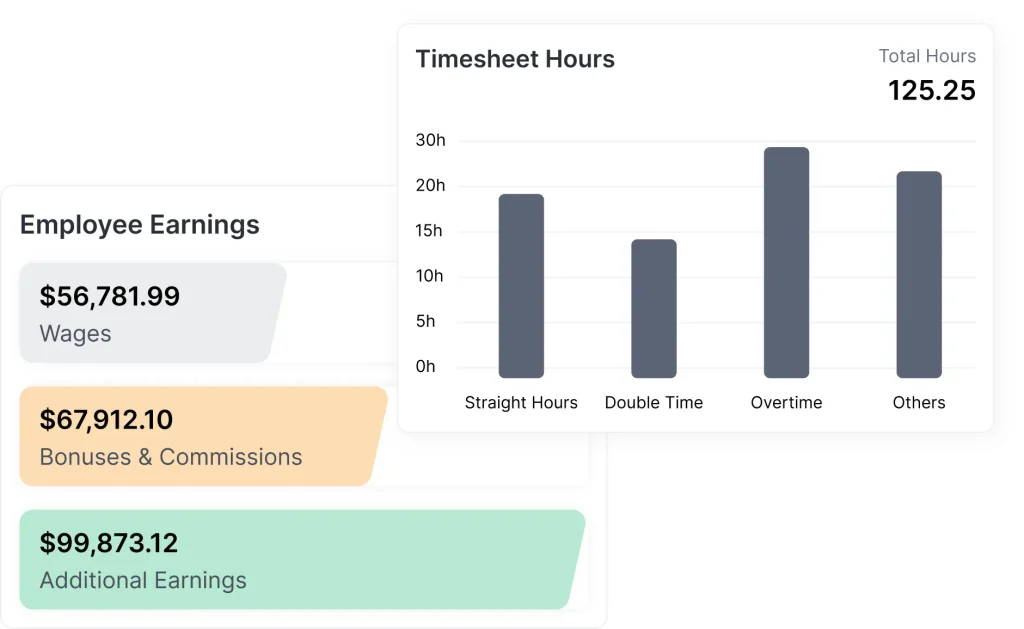Click the $56,781.99 wages amount
The height and width of the screenshot is (629, 1024).
tap(110, 296)
